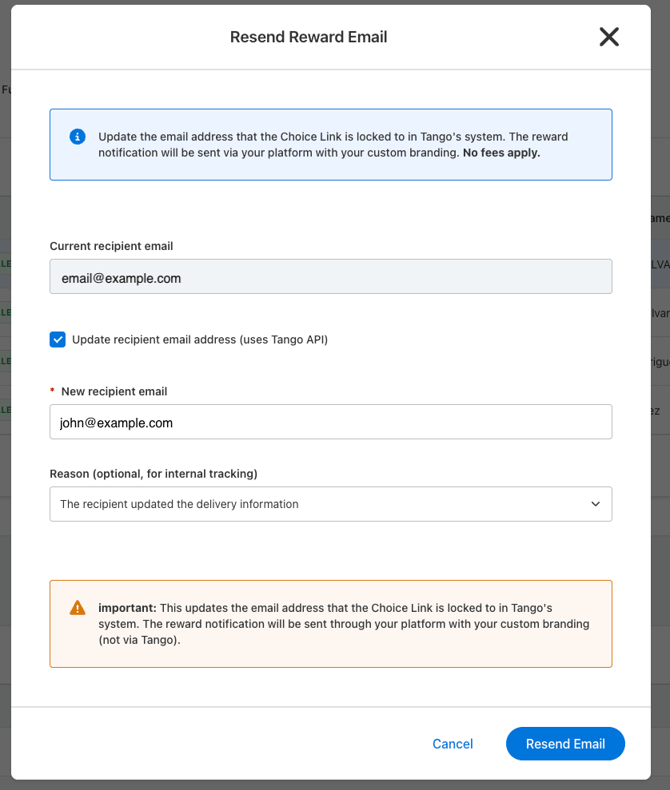Viewport: 670px width, 790px height.
Task: Uncheck Update recipient email address checkbox
Action: point(57,340)
